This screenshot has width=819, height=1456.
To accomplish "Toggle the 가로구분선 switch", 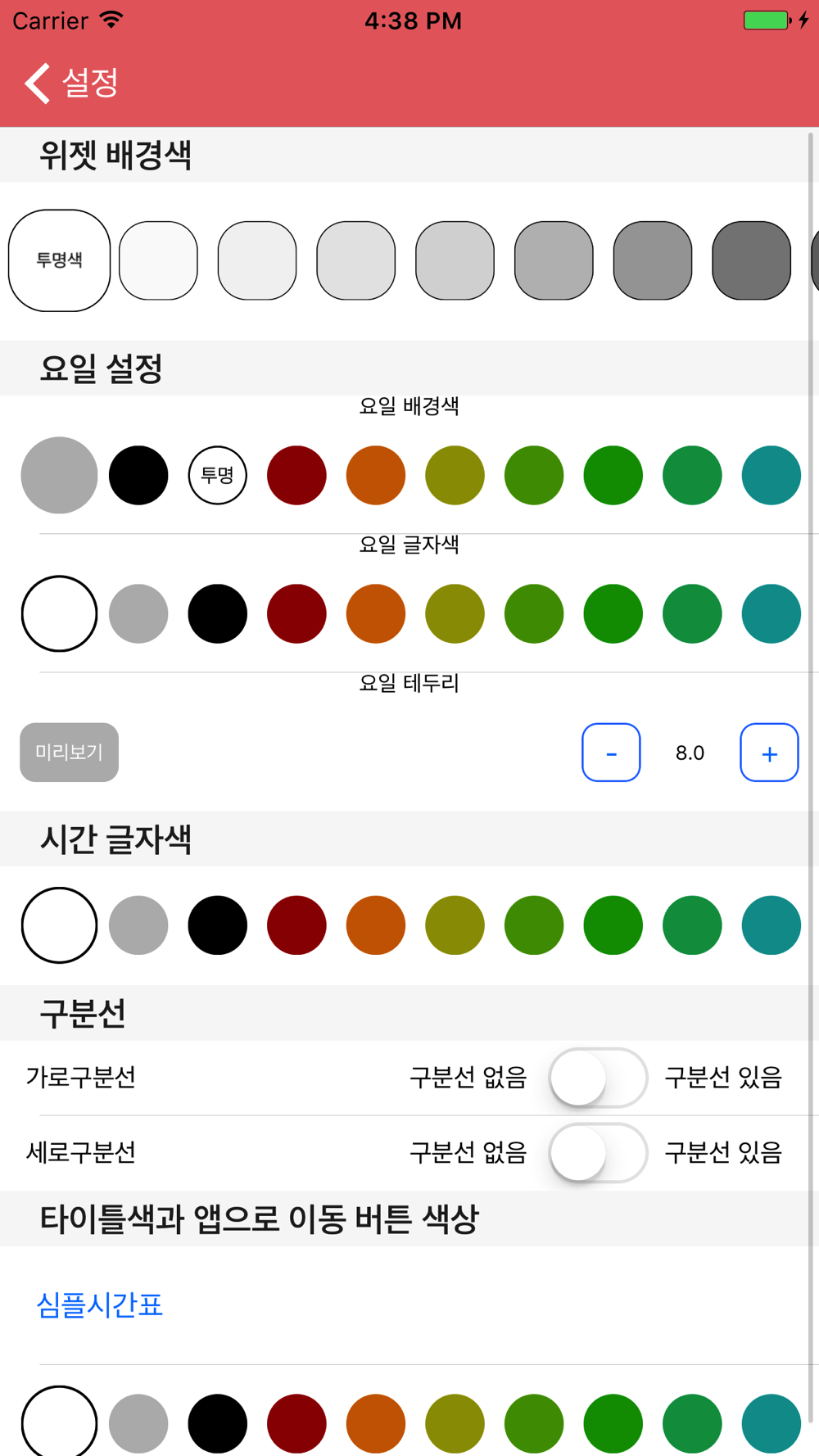I will pyautogui.click(x=598, y=1078).
